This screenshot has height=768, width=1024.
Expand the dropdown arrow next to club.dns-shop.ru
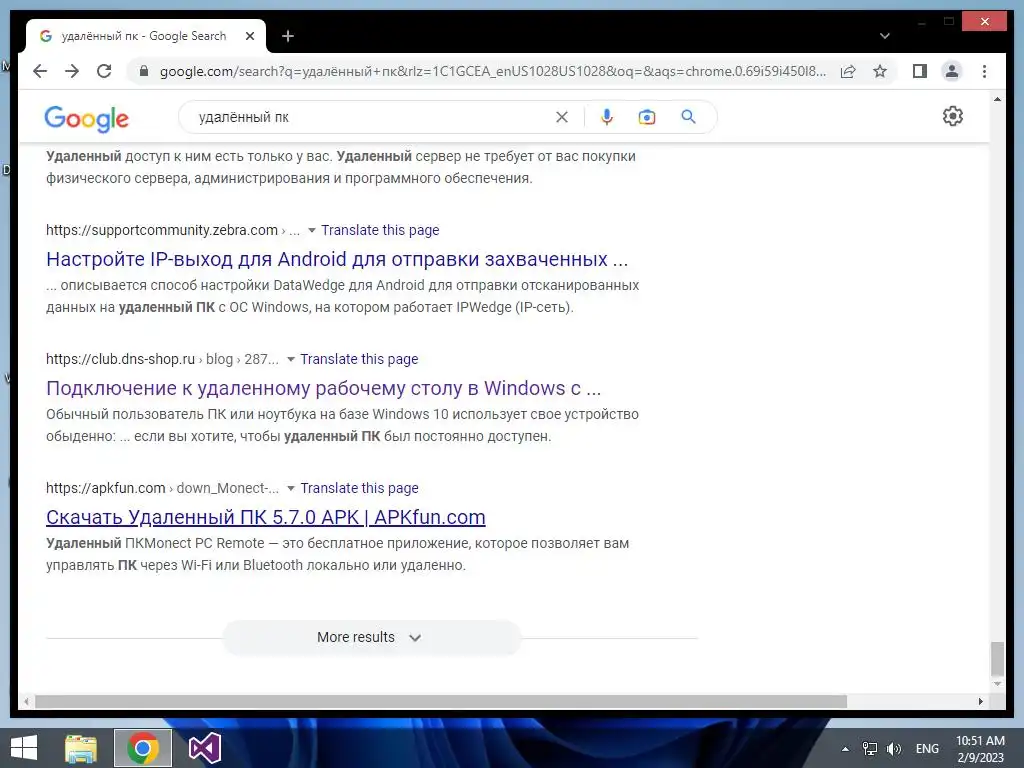click(291, 359)
